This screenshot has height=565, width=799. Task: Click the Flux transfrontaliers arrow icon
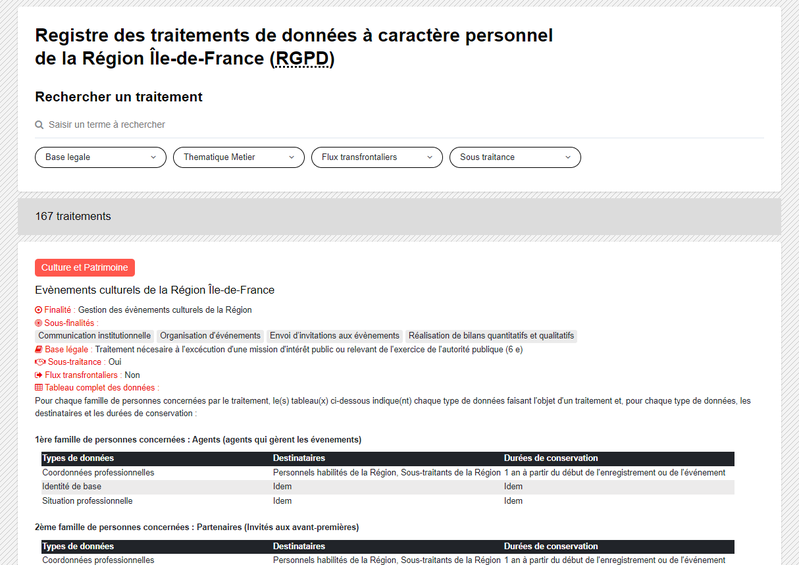38,375
